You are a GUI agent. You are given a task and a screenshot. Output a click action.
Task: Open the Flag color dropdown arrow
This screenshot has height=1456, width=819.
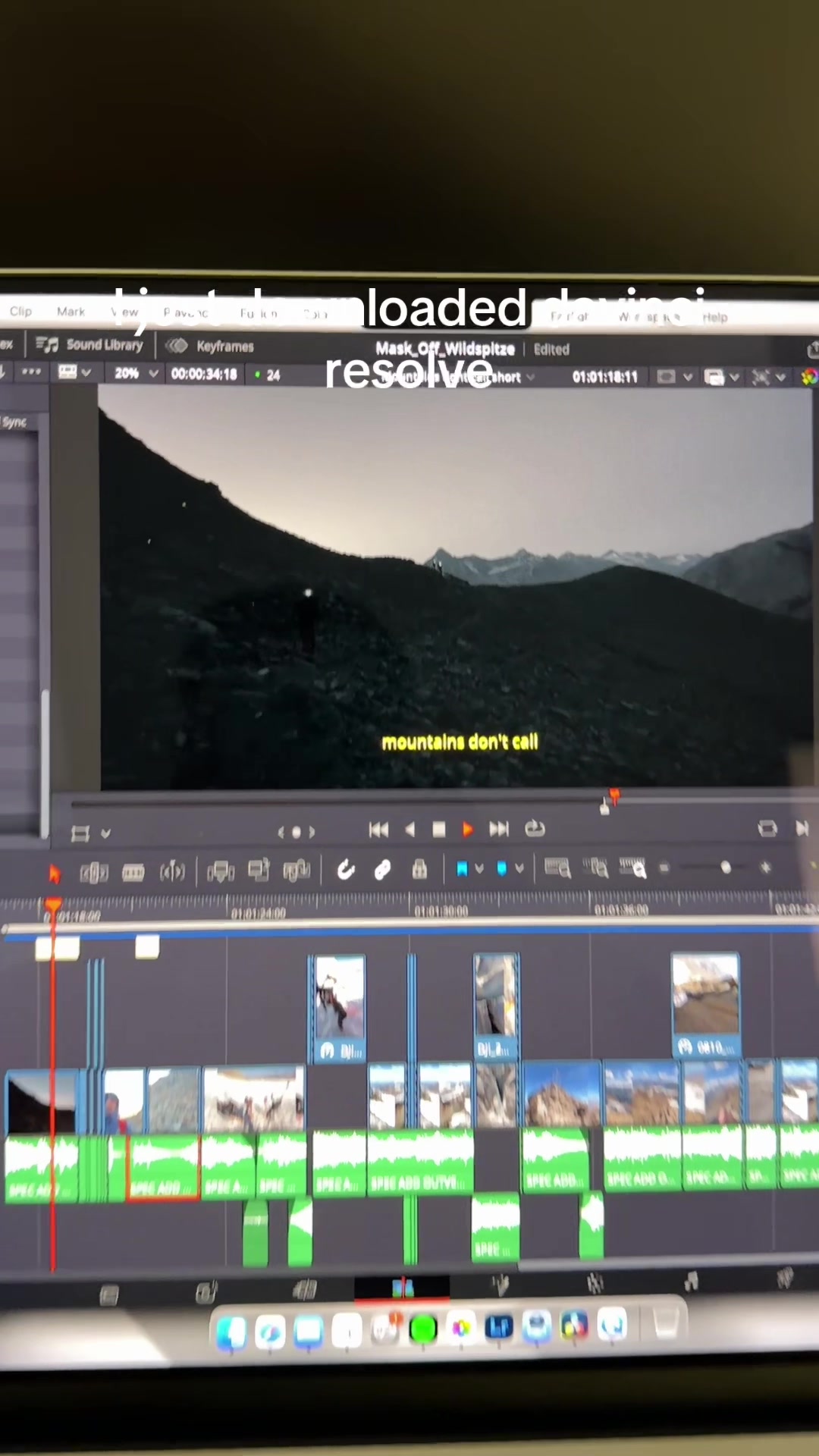(x=479, y=869)
